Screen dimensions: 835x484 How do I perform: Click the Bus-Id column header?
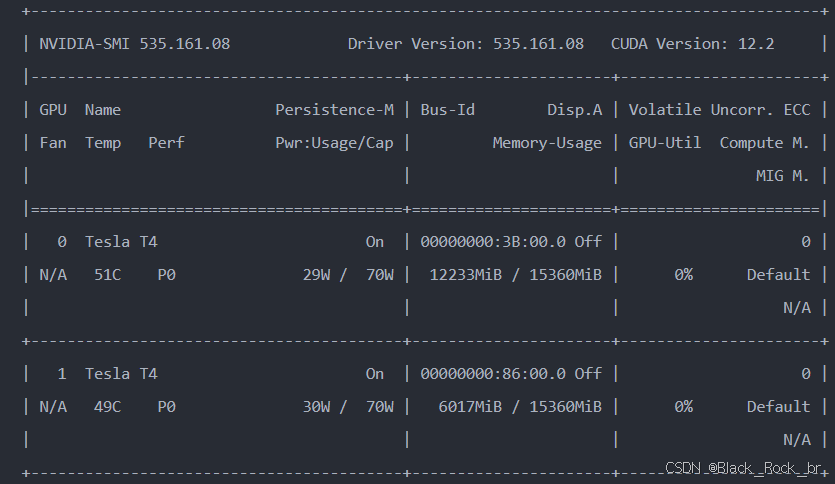pos(447,110)
